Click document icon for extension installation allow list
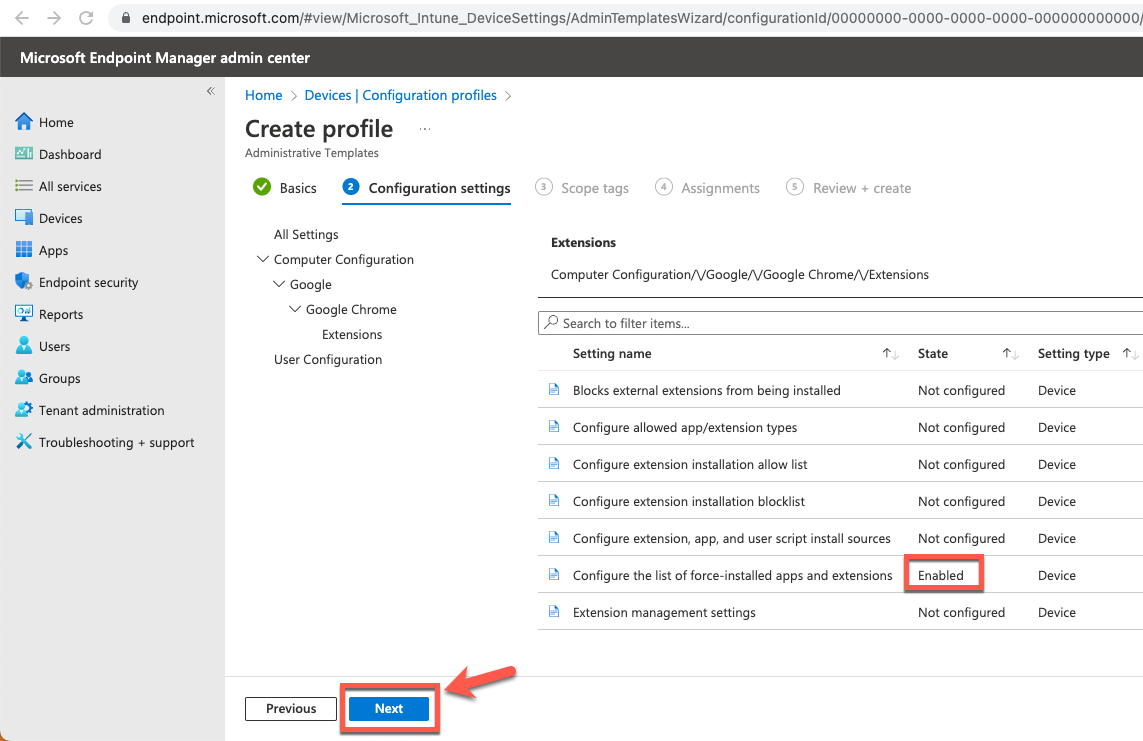 (x=554, y=463)
